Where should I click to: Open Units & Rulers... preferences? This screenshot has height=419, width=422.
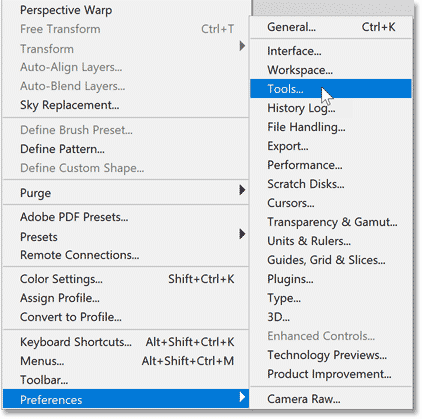tap(331, 241)
